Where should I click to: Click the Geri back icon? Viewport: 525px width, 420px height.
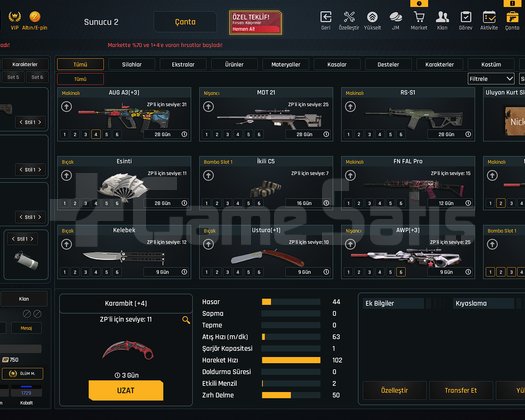tap(326, 17)
